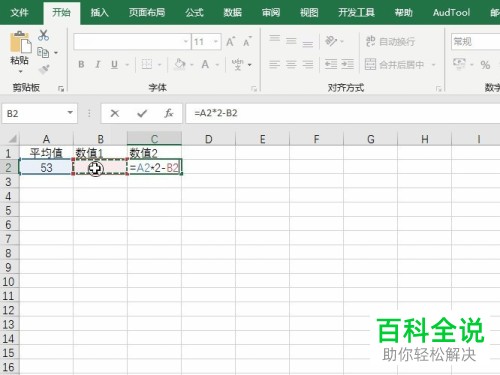Click cell A2 containing 53
500x375 pixels.
[46, 167]
